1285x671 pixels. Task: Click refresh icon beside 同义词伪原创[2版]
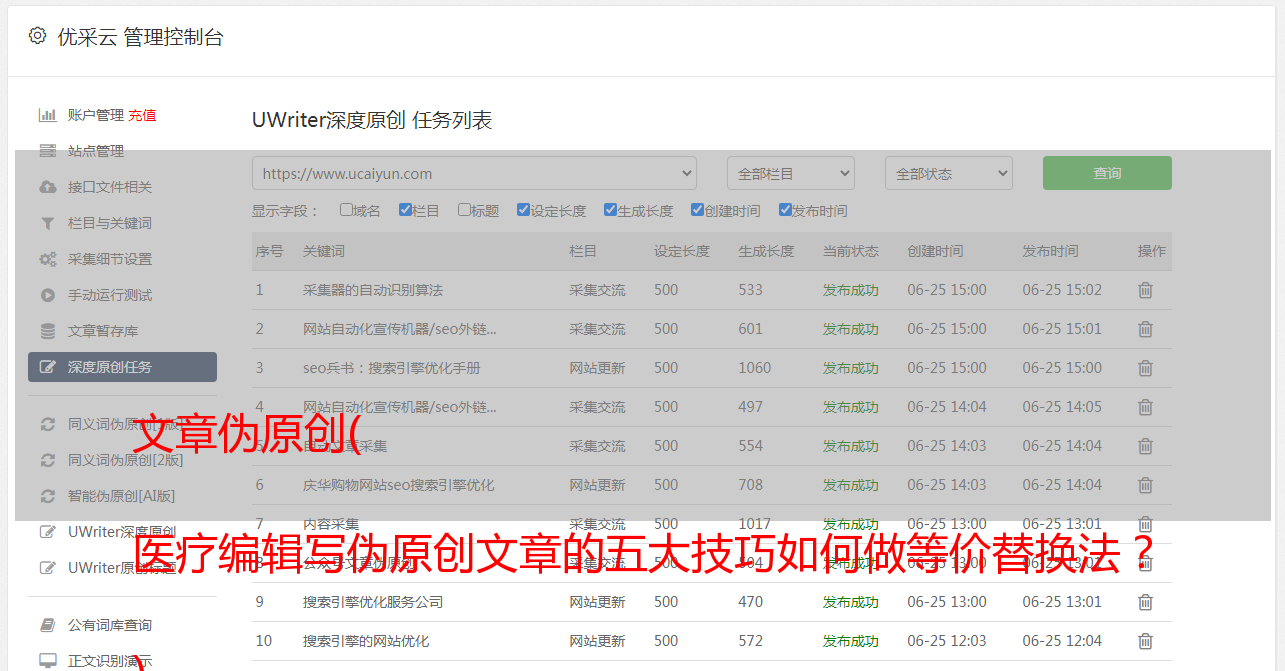47,460
